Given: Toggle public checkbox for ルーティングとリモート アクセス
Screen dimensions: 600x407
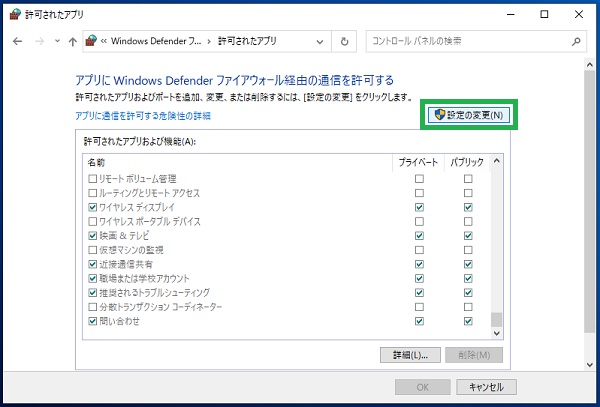Looking at the screenshot, I should (468, 193).
